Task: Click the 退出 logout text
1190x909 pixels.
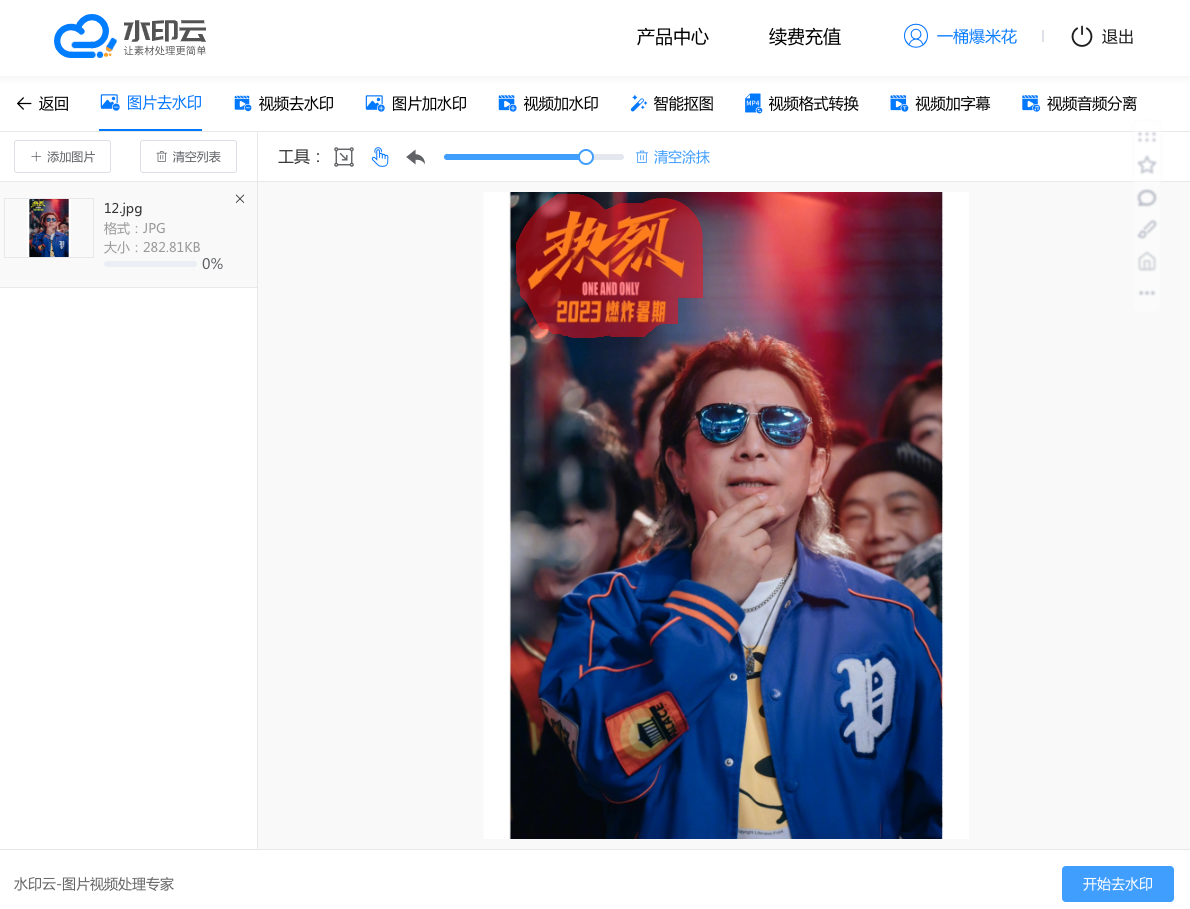Action: [1117, 36]
